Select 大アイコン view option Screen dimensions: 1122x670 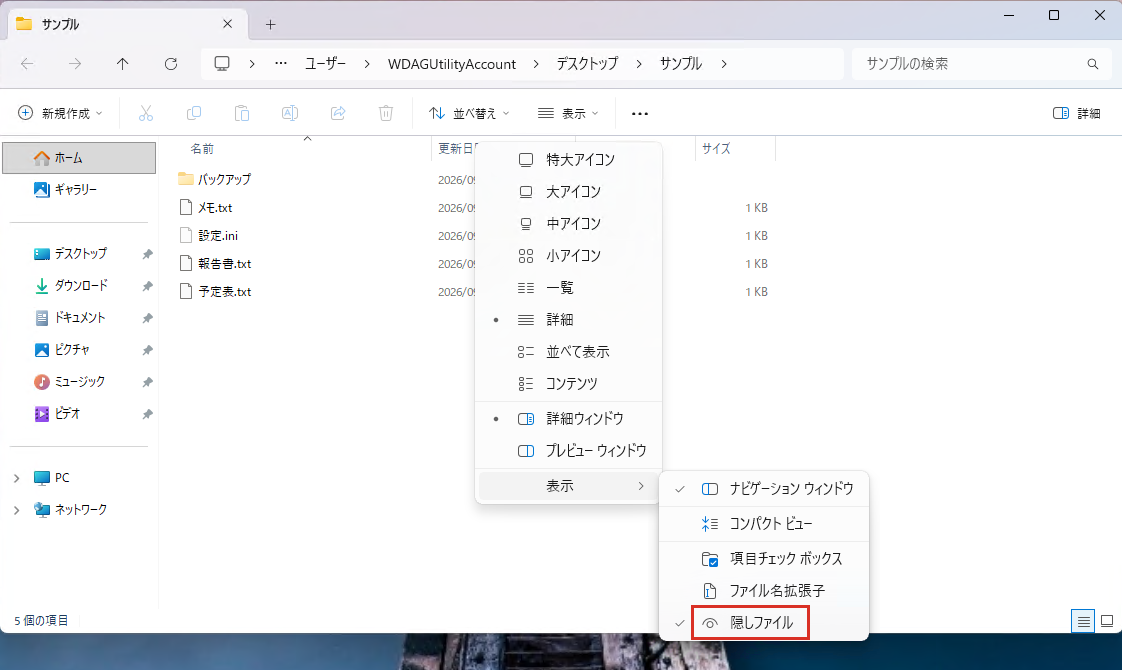click(569, 192)
